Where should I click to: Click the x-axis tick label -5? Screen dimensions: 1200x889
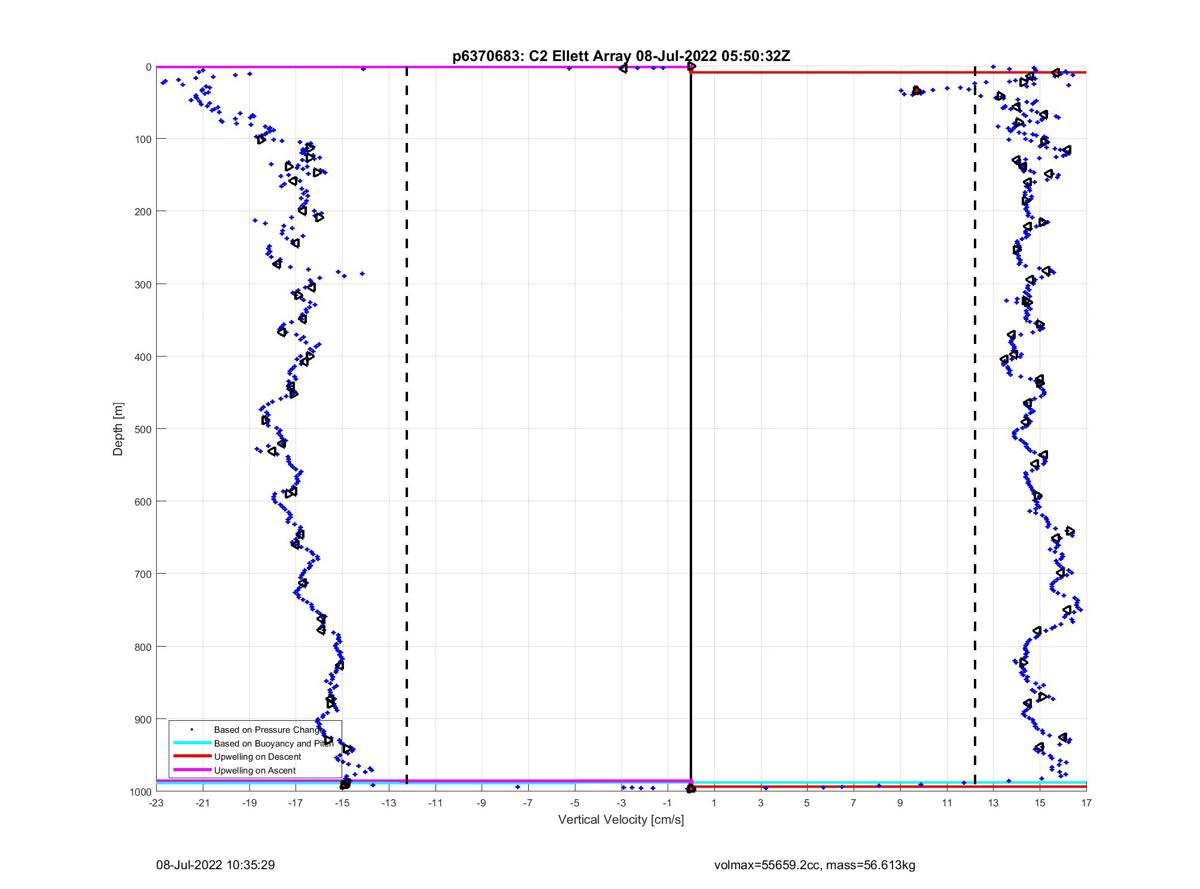pos(574,802)
